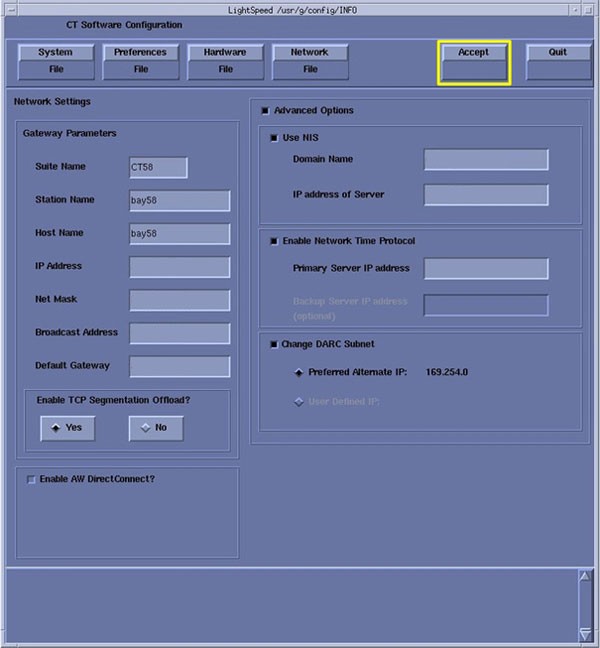Image resolution: width=600 pixels, height=648 pixels.
Task: Click the Default Gateway input box
Action: pos(179,366)
